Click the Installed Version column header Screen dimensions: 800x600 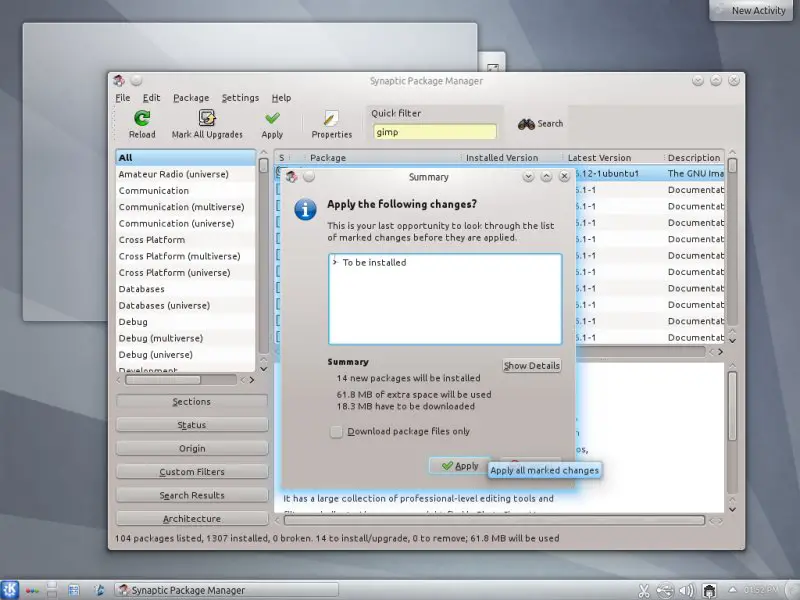[x=502, y=158]
